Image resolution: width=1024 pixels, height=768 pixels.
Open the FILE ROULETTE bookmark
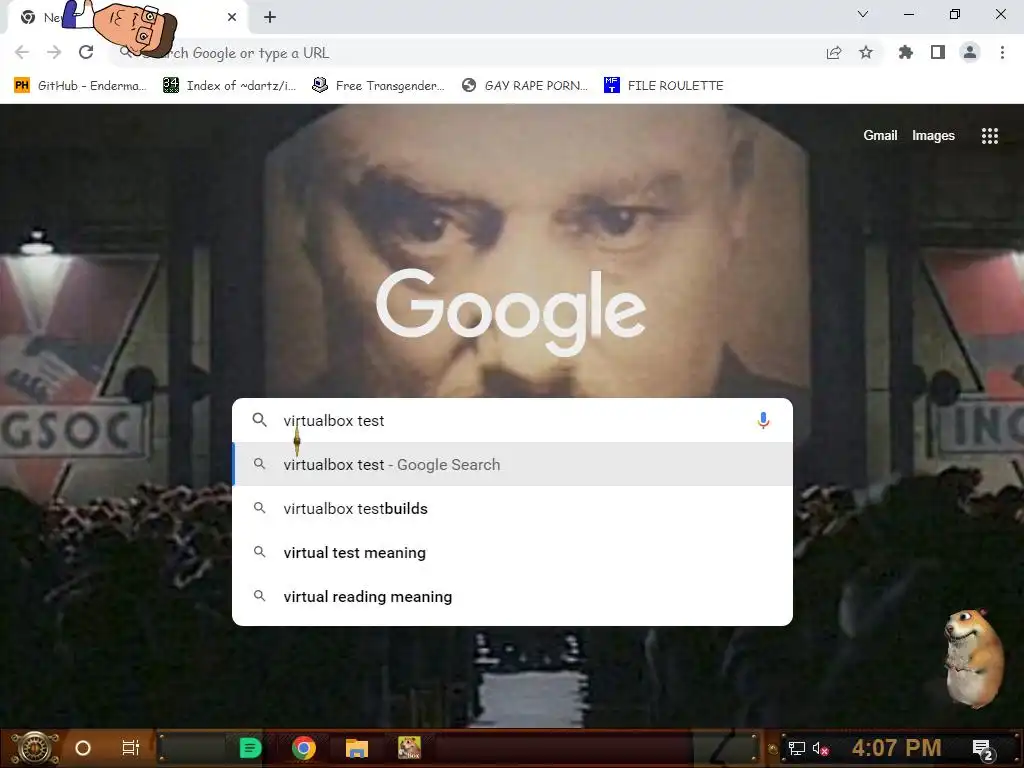point(664,86)
